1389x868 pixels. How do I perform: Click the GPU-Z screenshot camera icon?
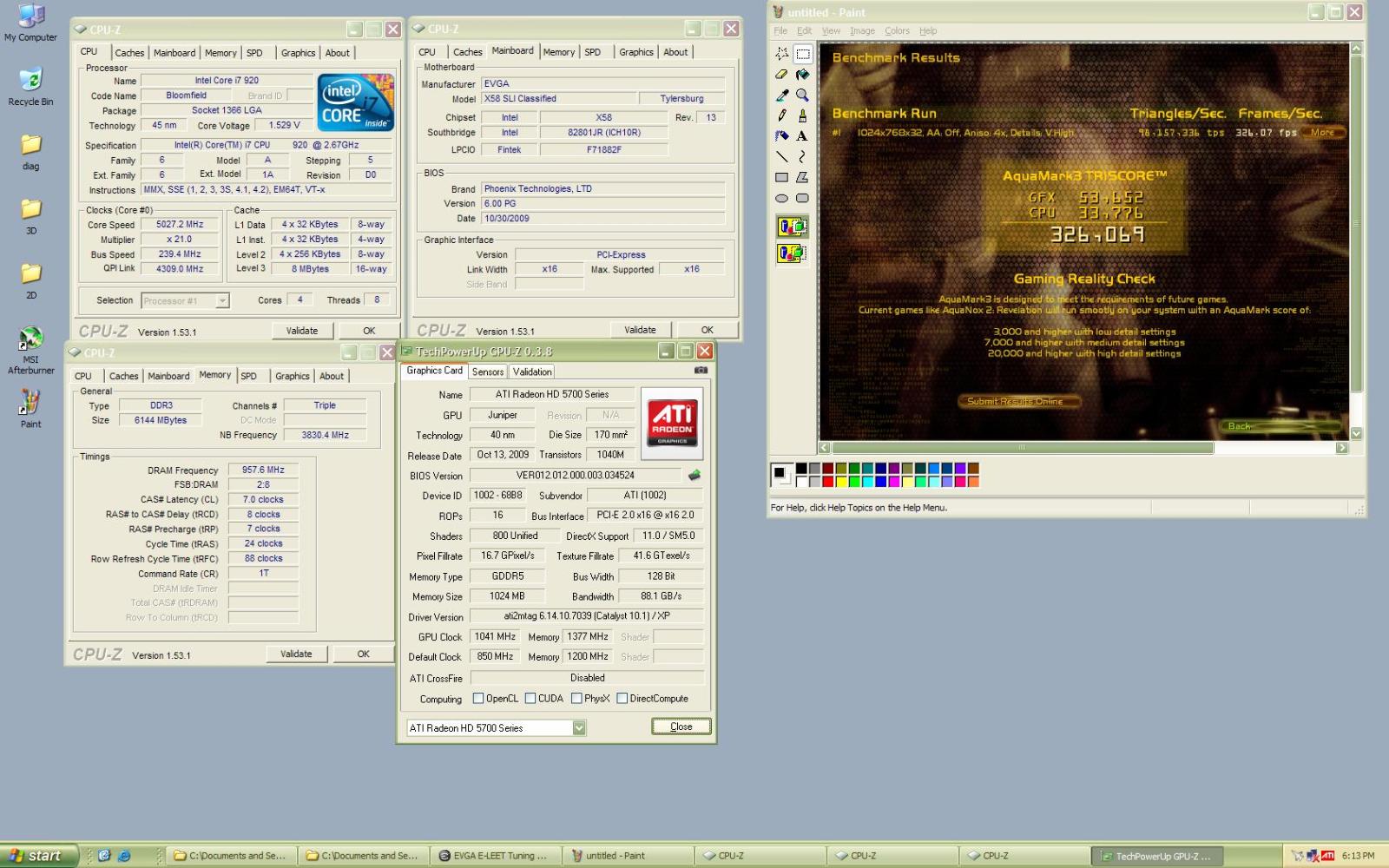pyautogui.click(x=701, y=371)
